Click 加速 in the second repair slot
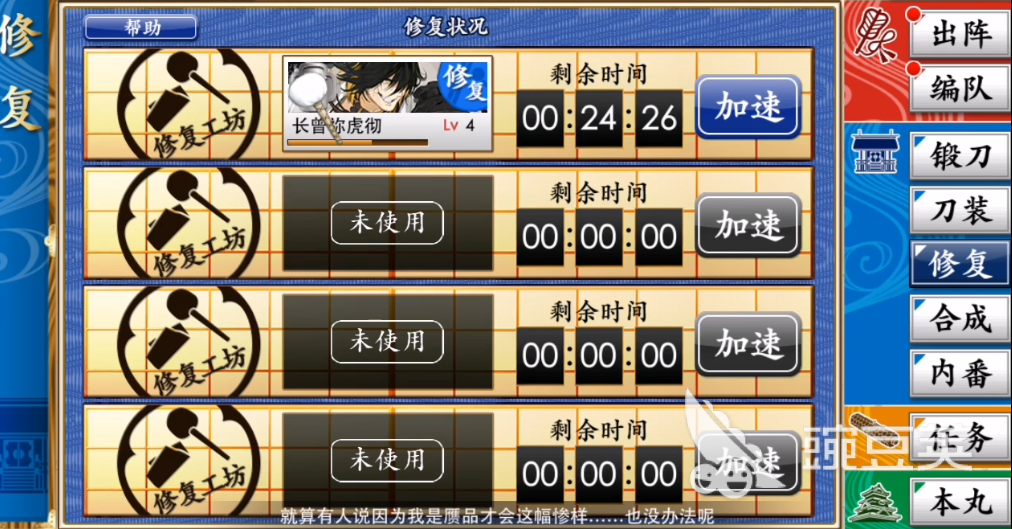The image size is (1012, 529). (749, 226)
